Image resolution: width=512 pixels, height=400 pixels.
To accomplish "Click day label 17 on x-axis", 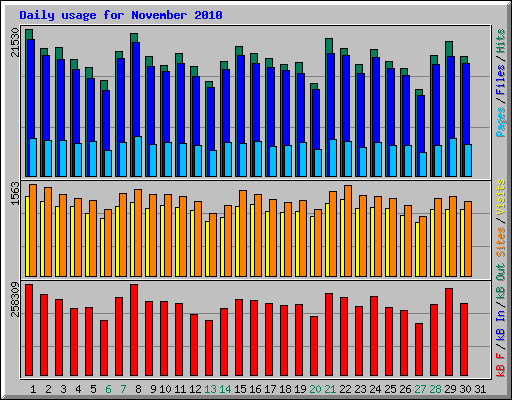I will click(x=270, y=389).
